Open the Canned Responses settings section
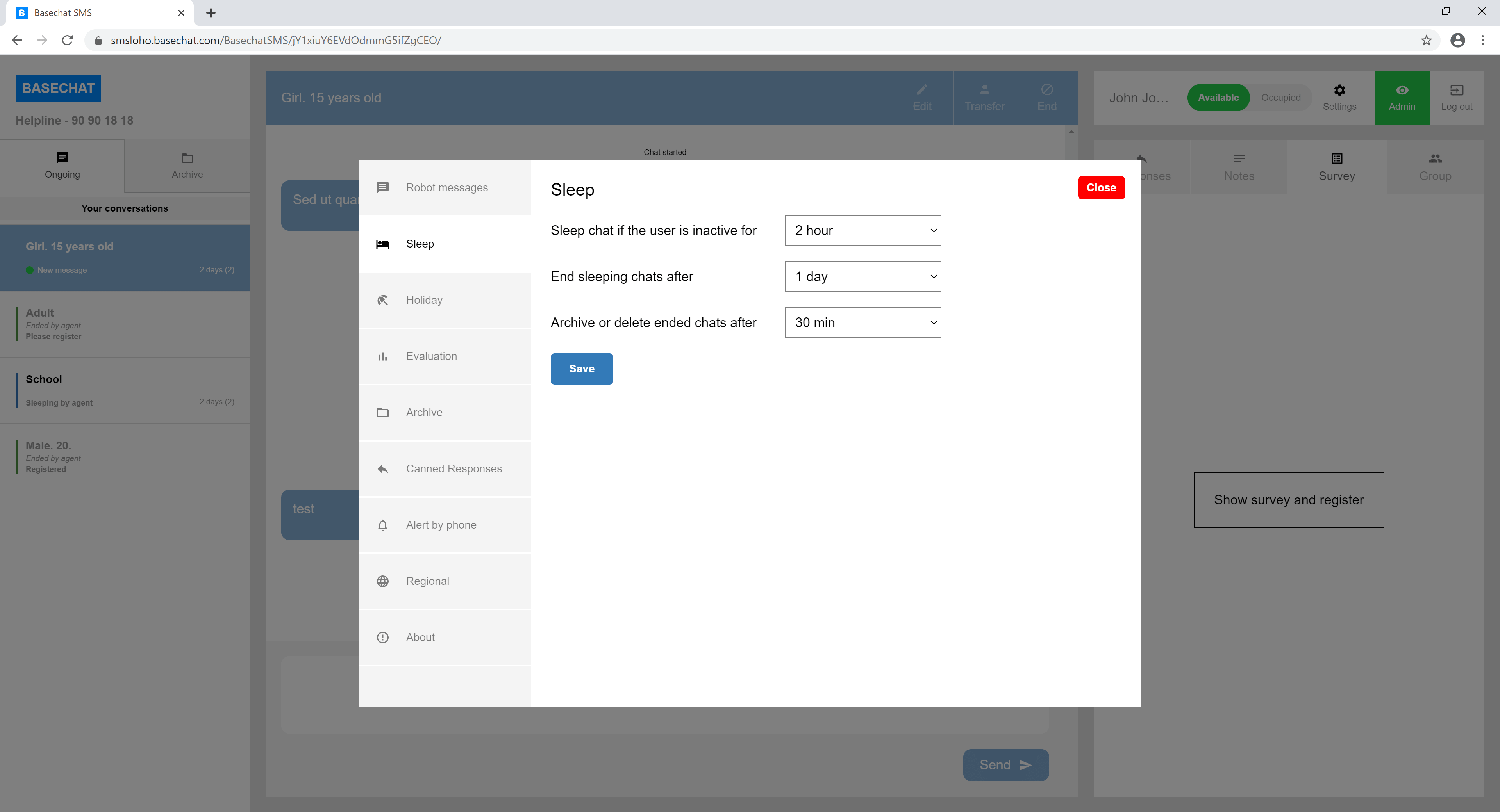Viewport: 1500px width, 812px height. pos(445,468)
